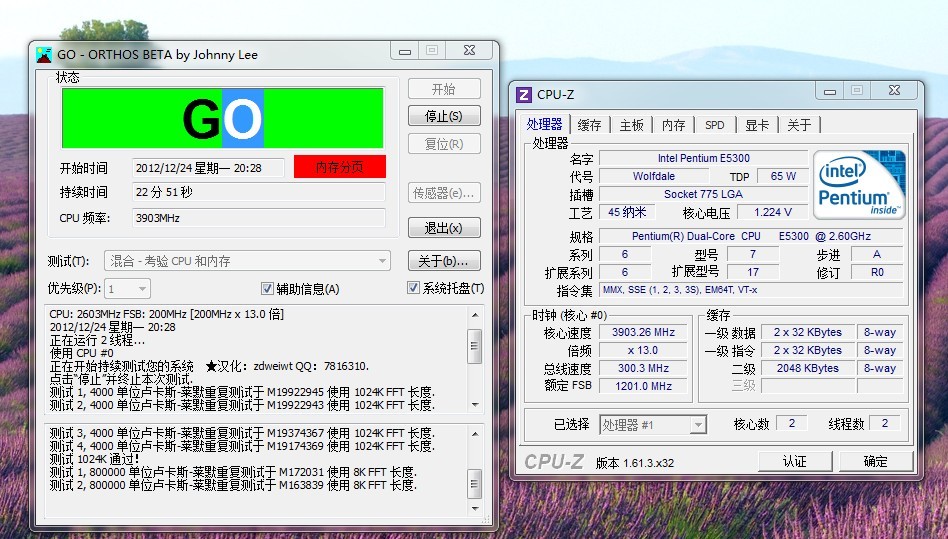Click the 插槽 value Socket 775 LGA

[x=704, y=195]
